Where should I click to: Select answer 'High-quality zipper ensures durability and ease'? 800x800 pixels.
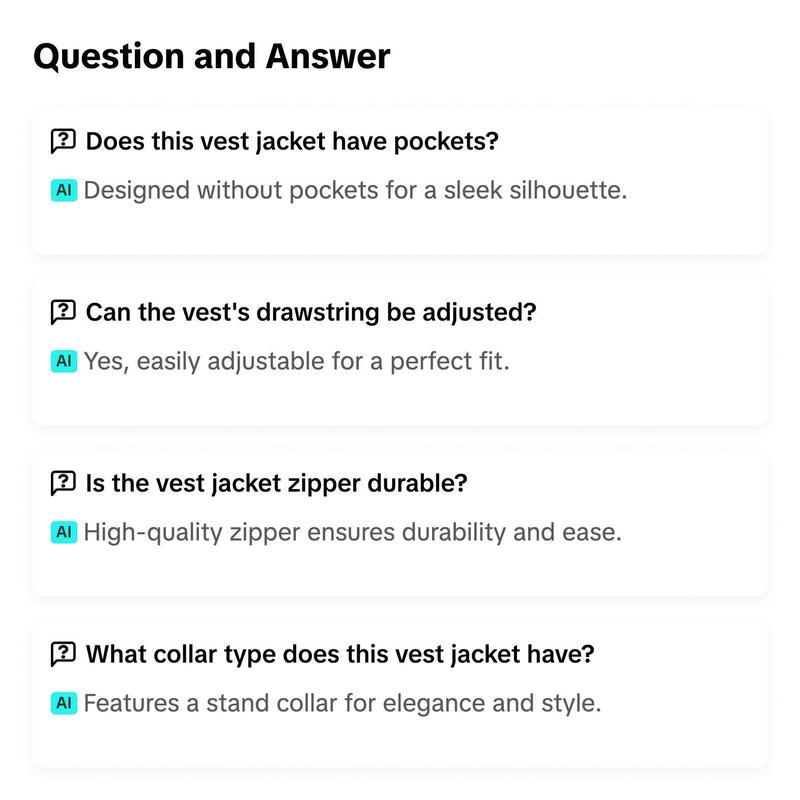coord(353,532)
